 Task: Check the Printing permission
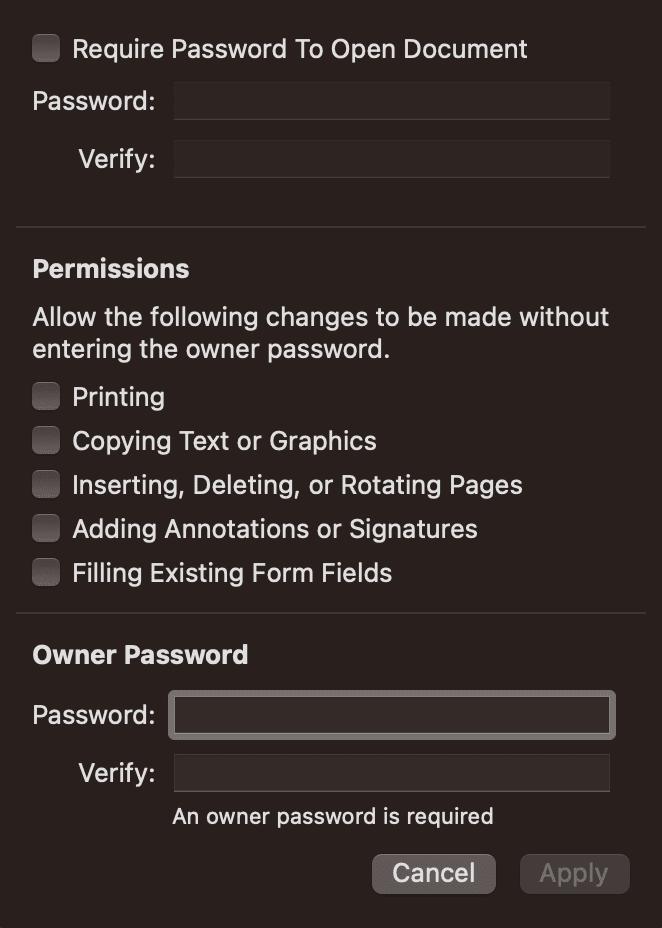click(x=46, y=396)
